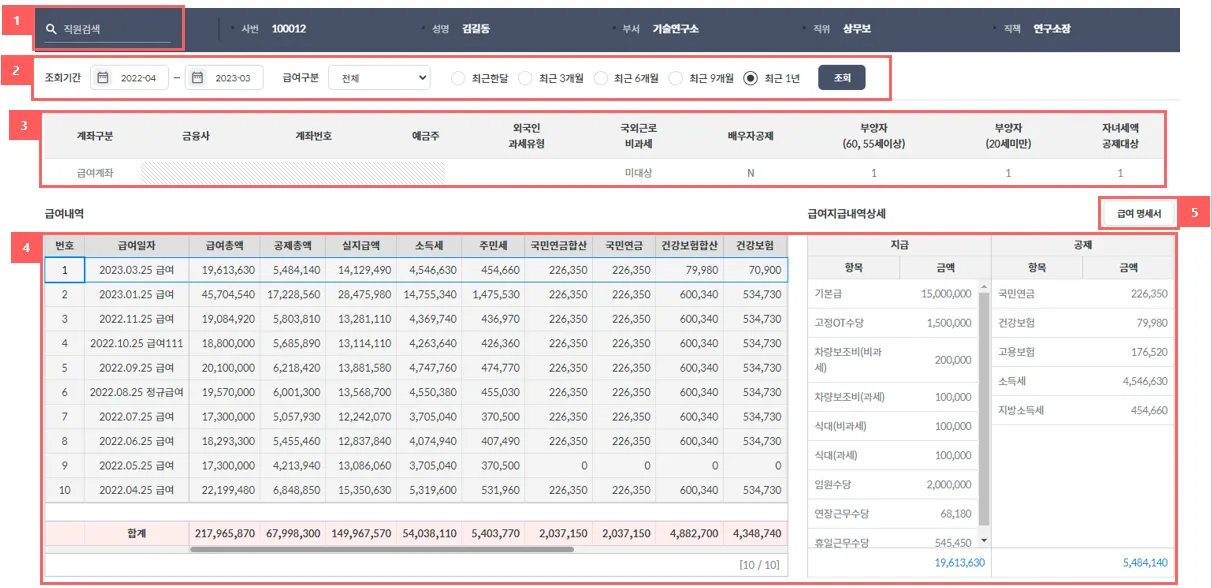Click the 연구소장 job title value

1052,29
